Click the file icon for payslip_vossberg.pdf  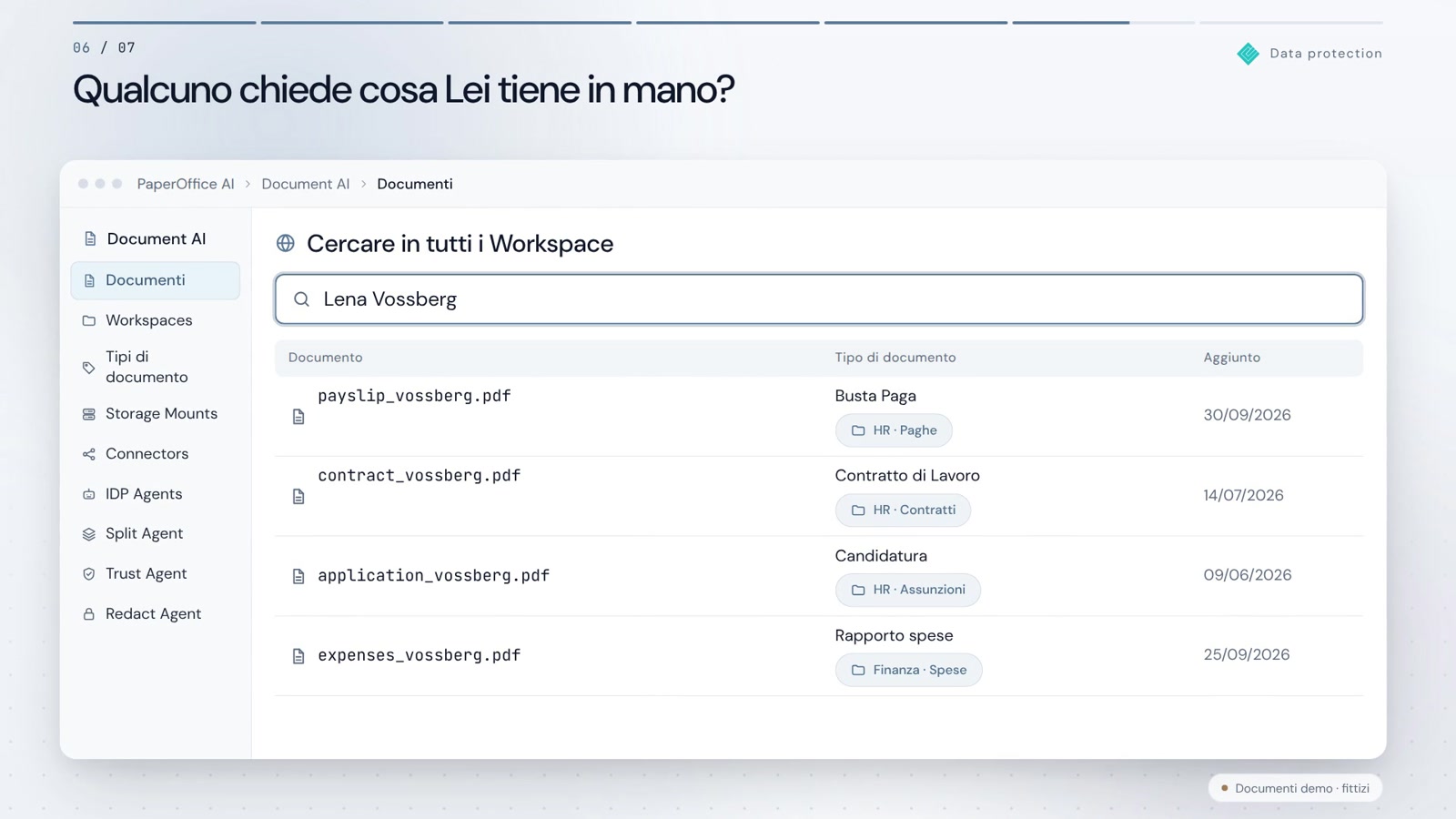298,417
